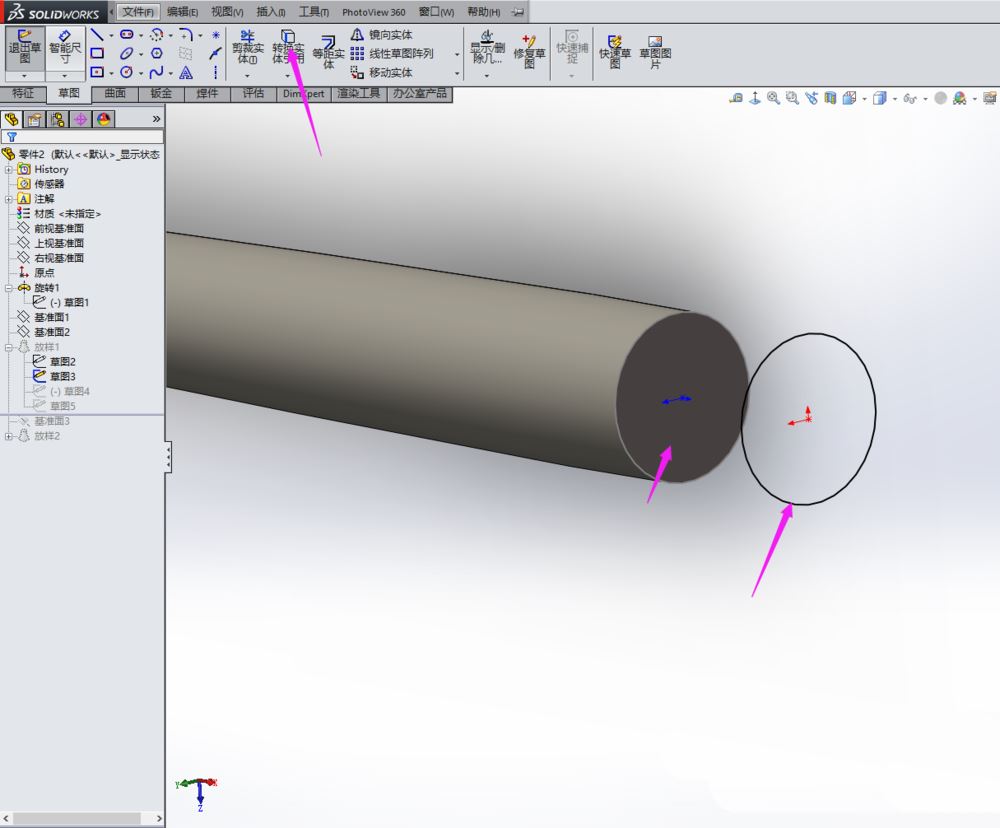Select 前视基准面 in the tree
1000x828 pixels.
[x=59, y=228]
